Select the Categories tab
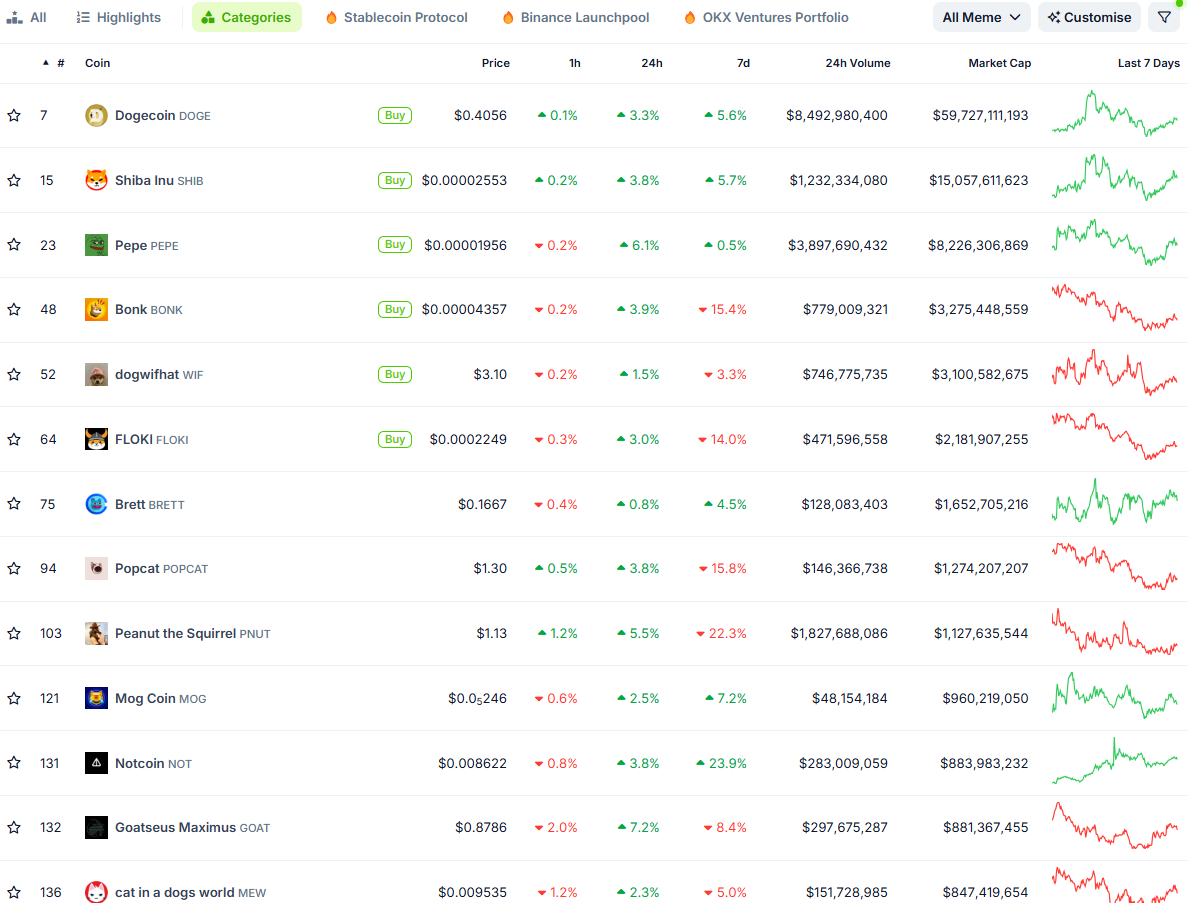Viewport: 1200px width, 903px height. pyautogui.click(x=247, y=17)
